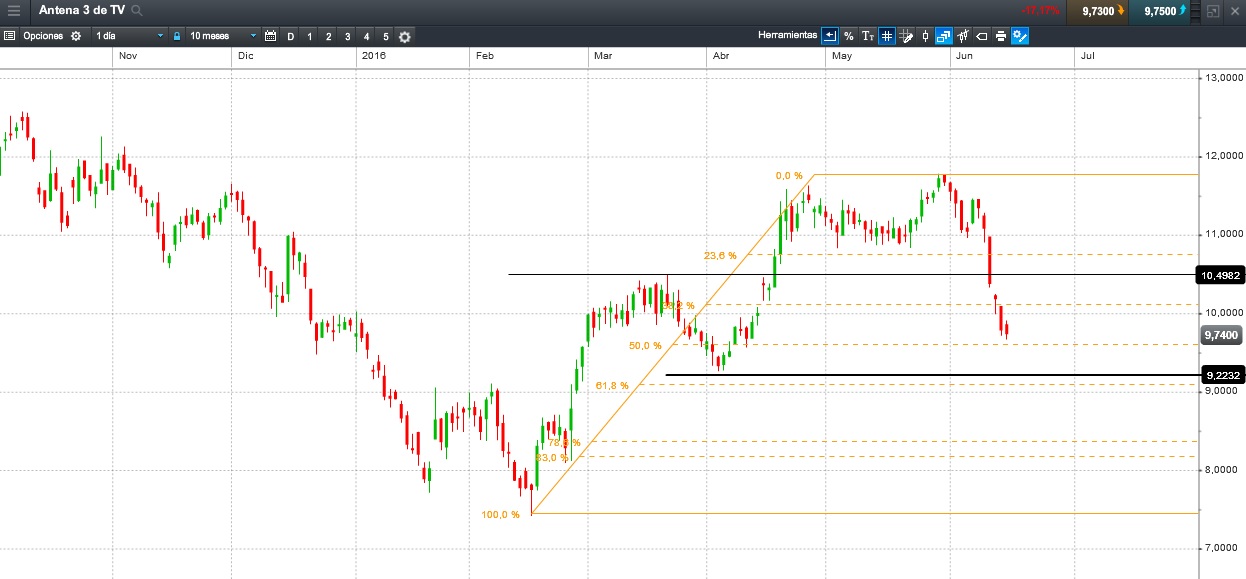Open the Opciones settings menu
Viewport: 1246px width, 579px height.
point(43,36)
